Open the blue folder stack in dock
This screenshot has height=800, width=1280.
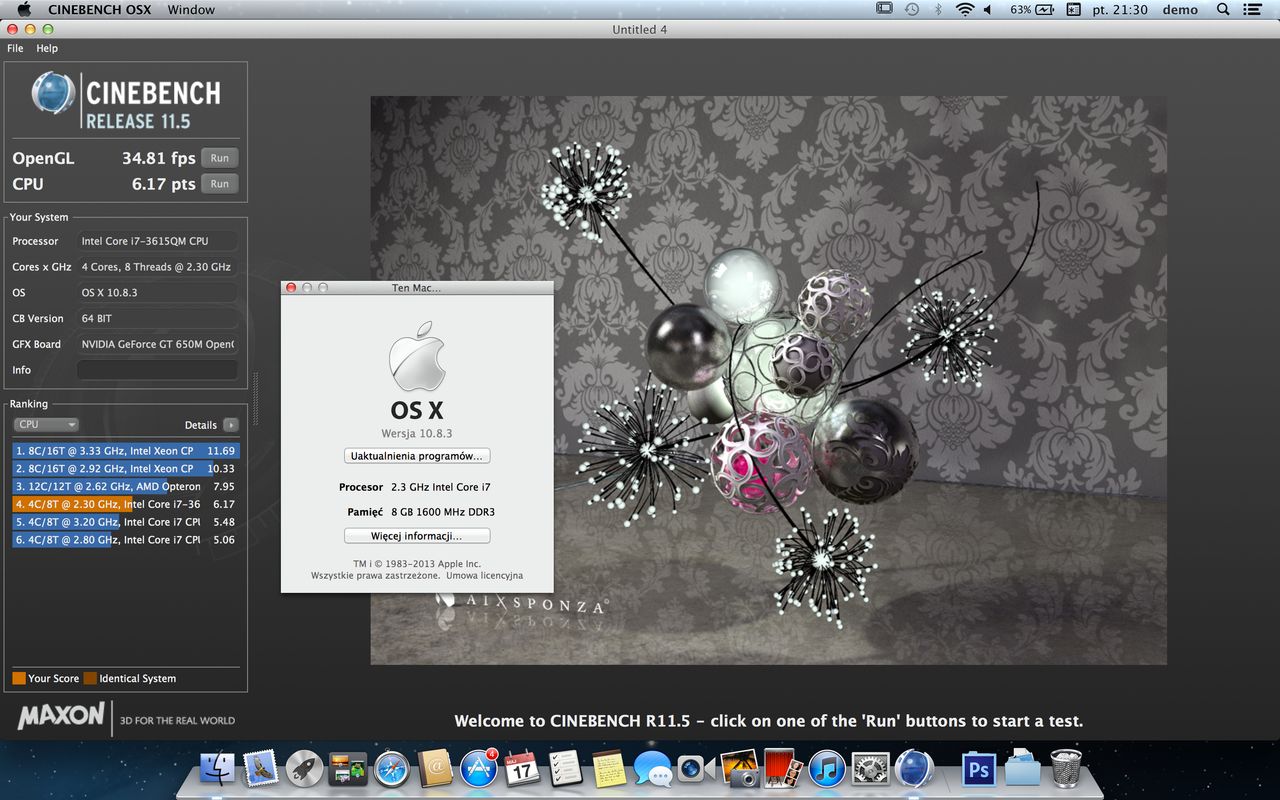[1022, 768]
